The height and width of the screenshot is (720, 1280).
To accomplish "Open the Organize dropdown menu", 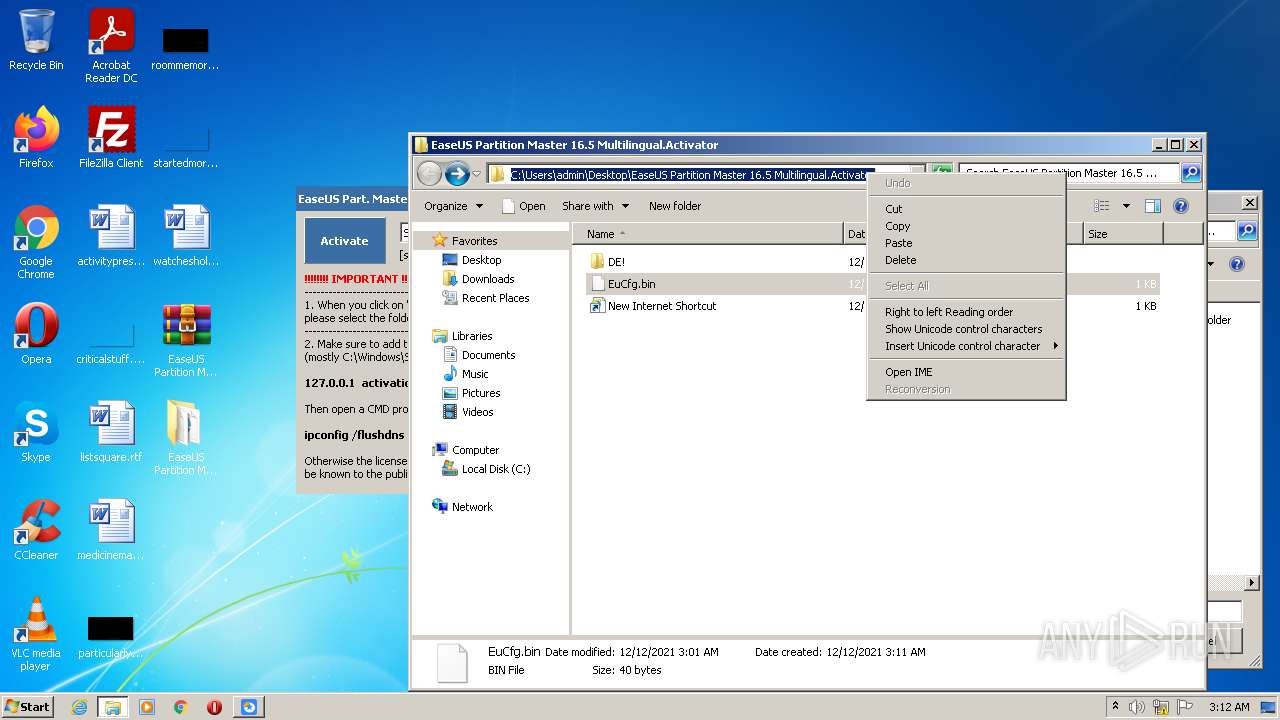I will coord(453,206).
